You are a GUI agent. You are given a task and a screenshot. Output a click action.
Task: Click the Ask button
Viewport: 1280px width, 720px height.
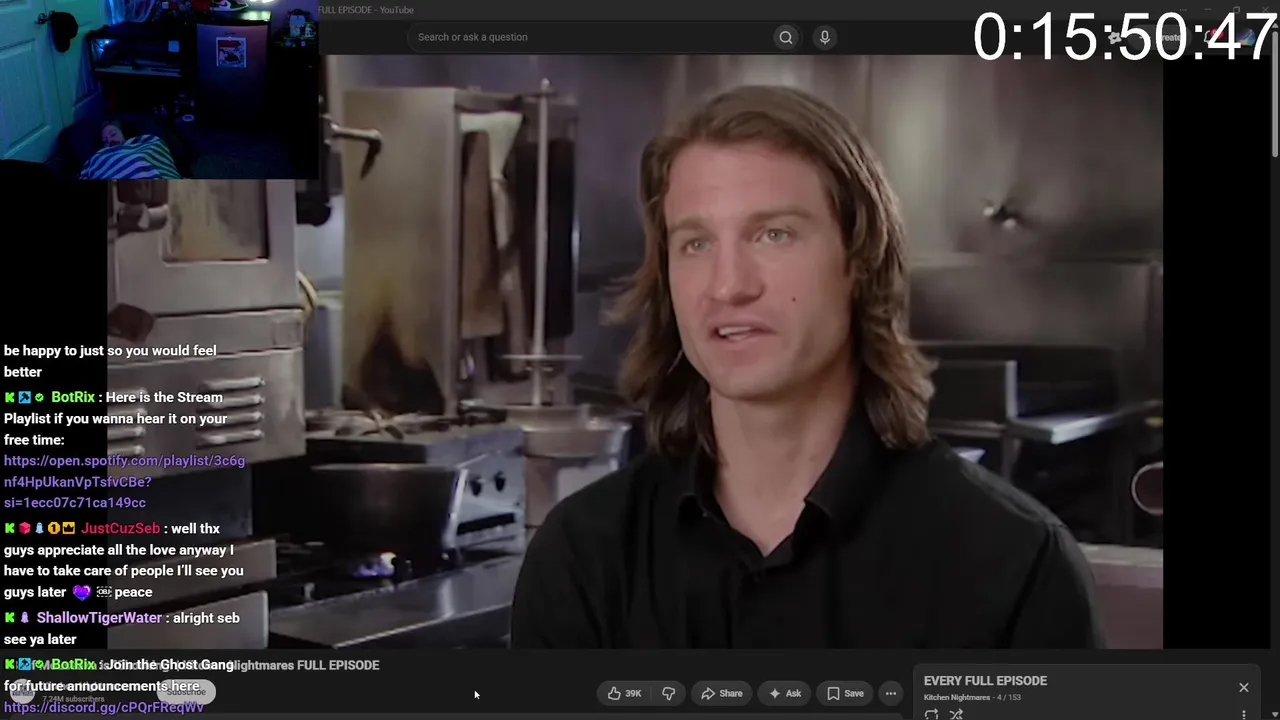(784, 693)
